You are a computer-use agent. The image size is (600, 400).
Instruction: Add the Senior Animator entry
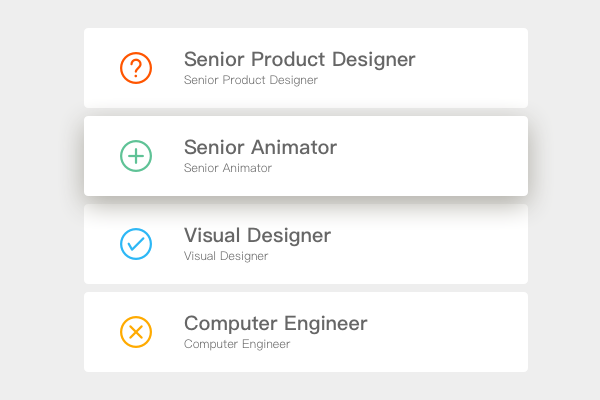pyautogui.click(x=136, y=156)
